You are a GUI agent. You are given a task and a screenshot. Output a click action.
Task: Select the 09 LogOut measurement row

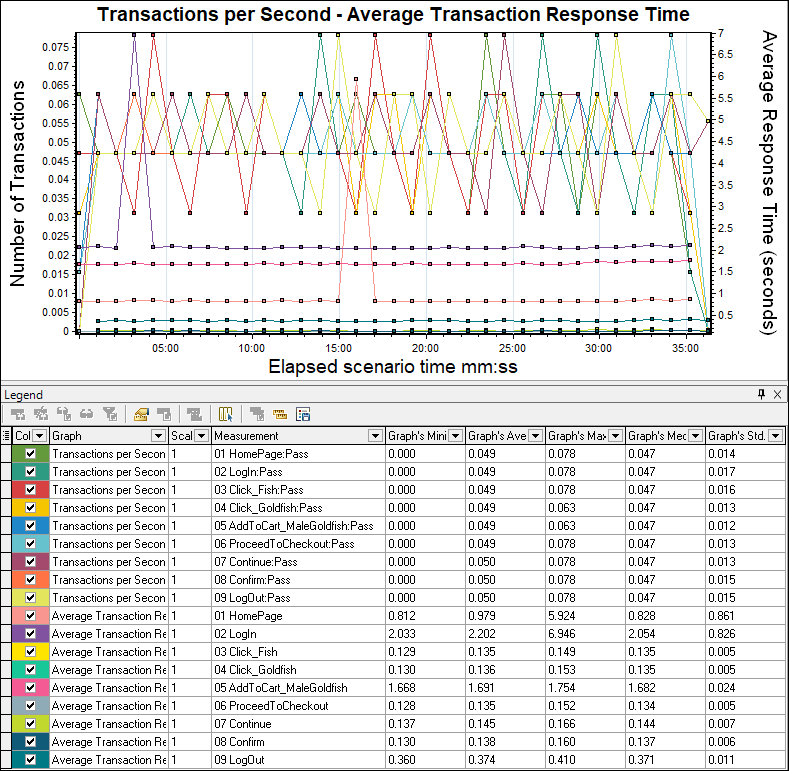point(394,759)
